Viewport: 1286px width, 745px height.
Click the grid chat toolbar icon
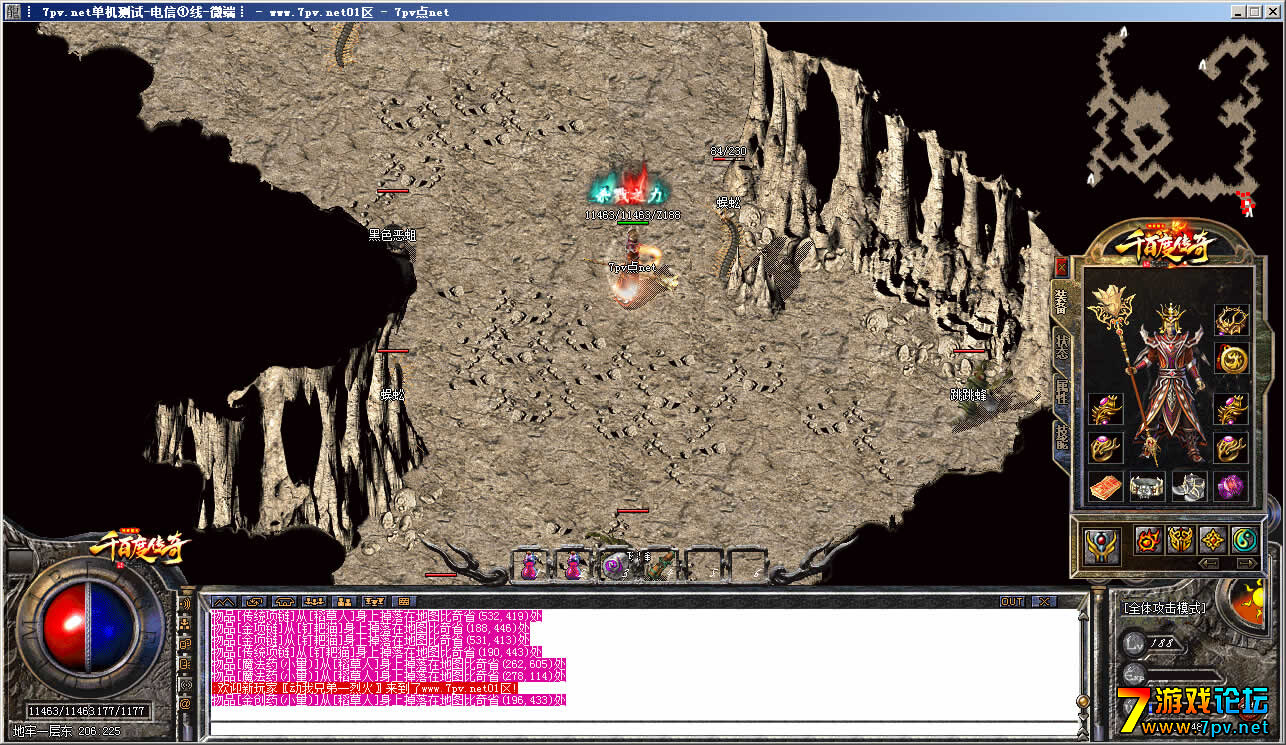tap(404, 602)
